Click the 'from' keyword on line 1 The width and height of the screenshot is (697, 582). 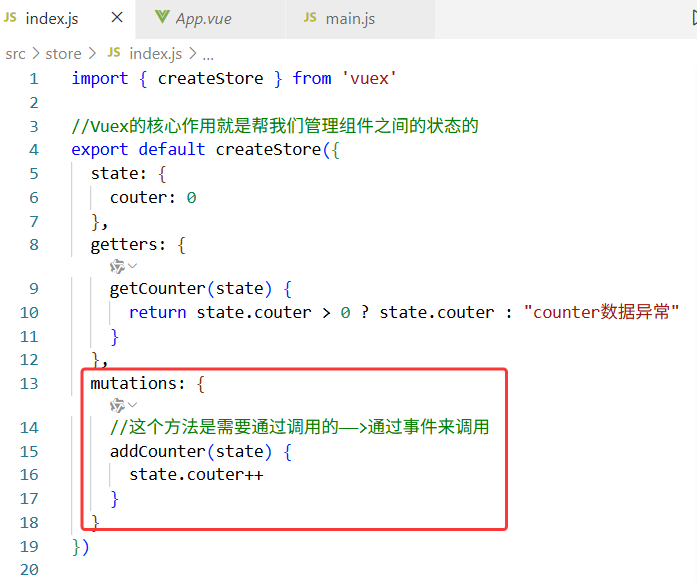[x=312, y=79]
